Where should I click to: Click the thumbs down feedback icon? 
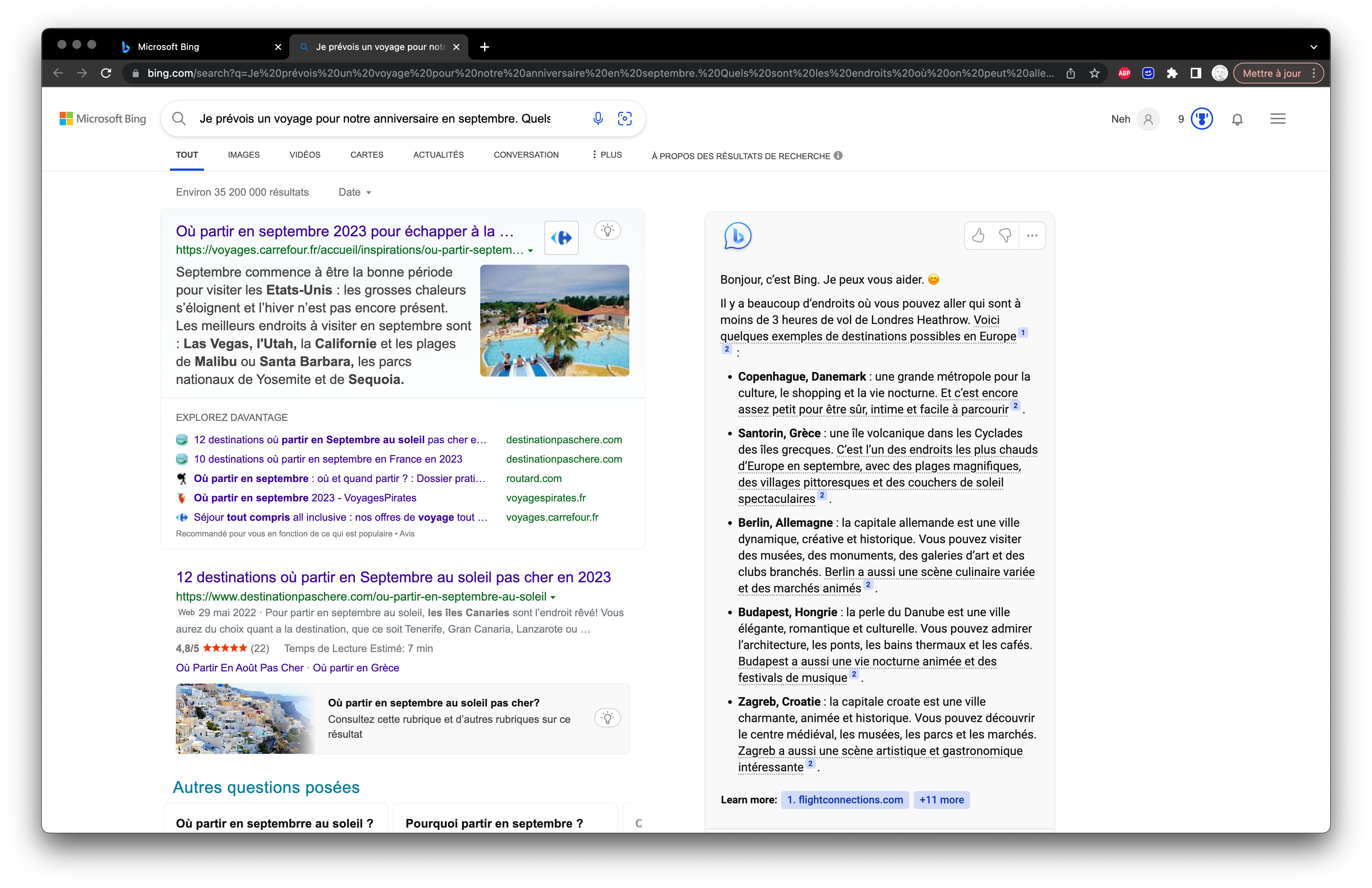tap(1005, 236)
